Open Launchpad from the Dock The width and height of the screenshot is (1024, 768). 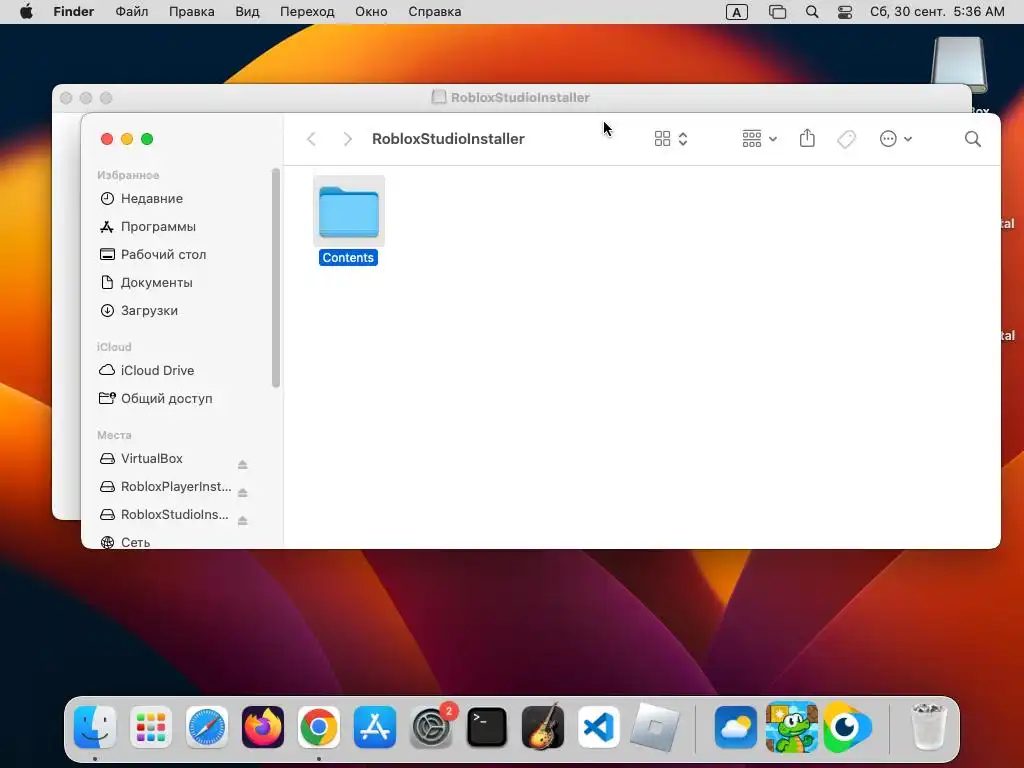151,727
